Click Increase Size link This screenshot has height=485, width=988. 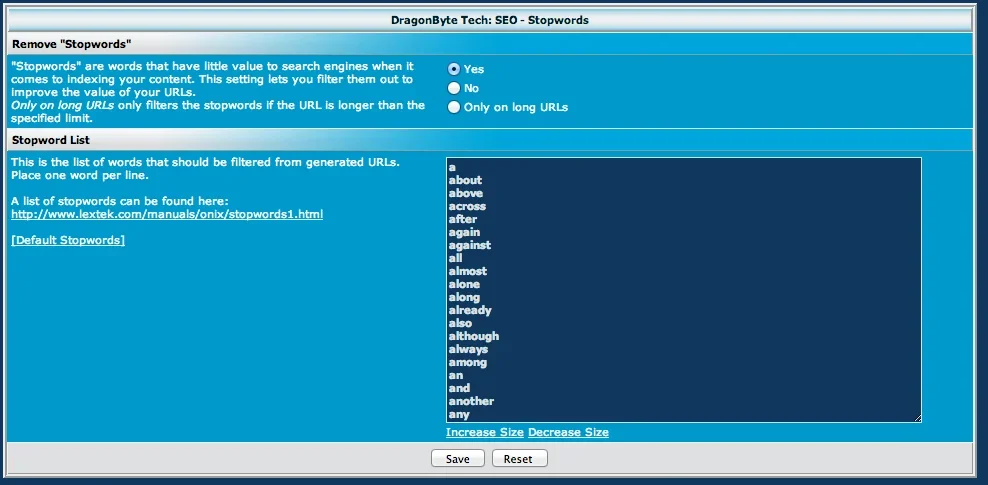click(x=485, y=432)
